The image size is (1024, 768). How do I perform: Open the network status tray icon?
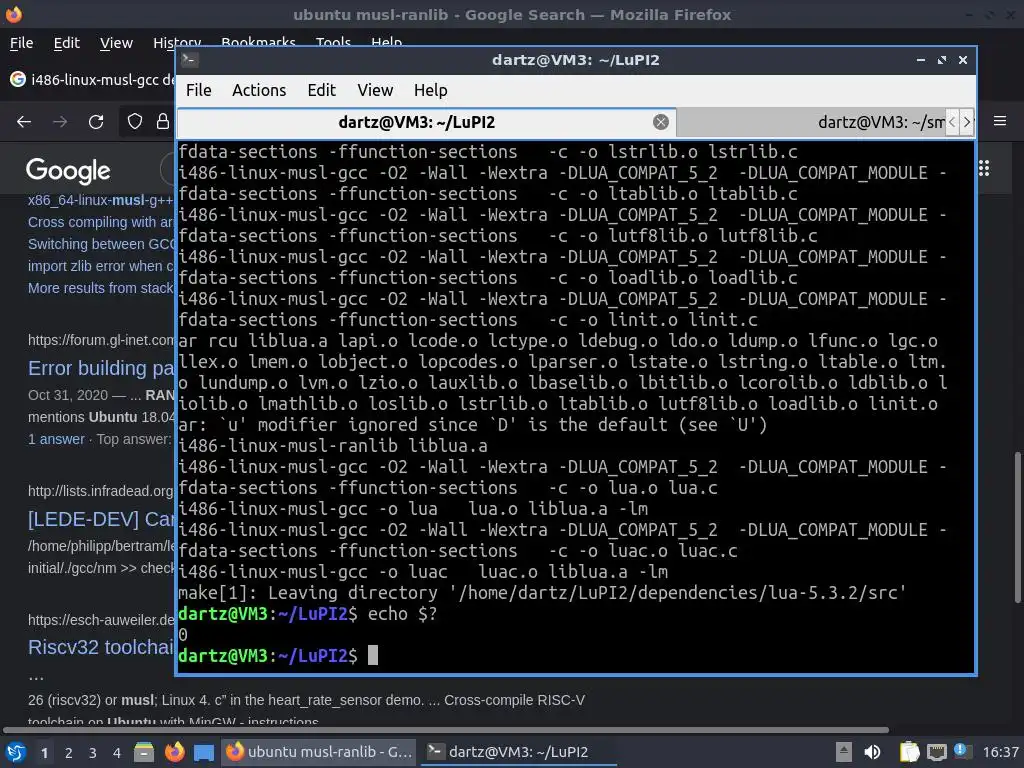[936, 752]
